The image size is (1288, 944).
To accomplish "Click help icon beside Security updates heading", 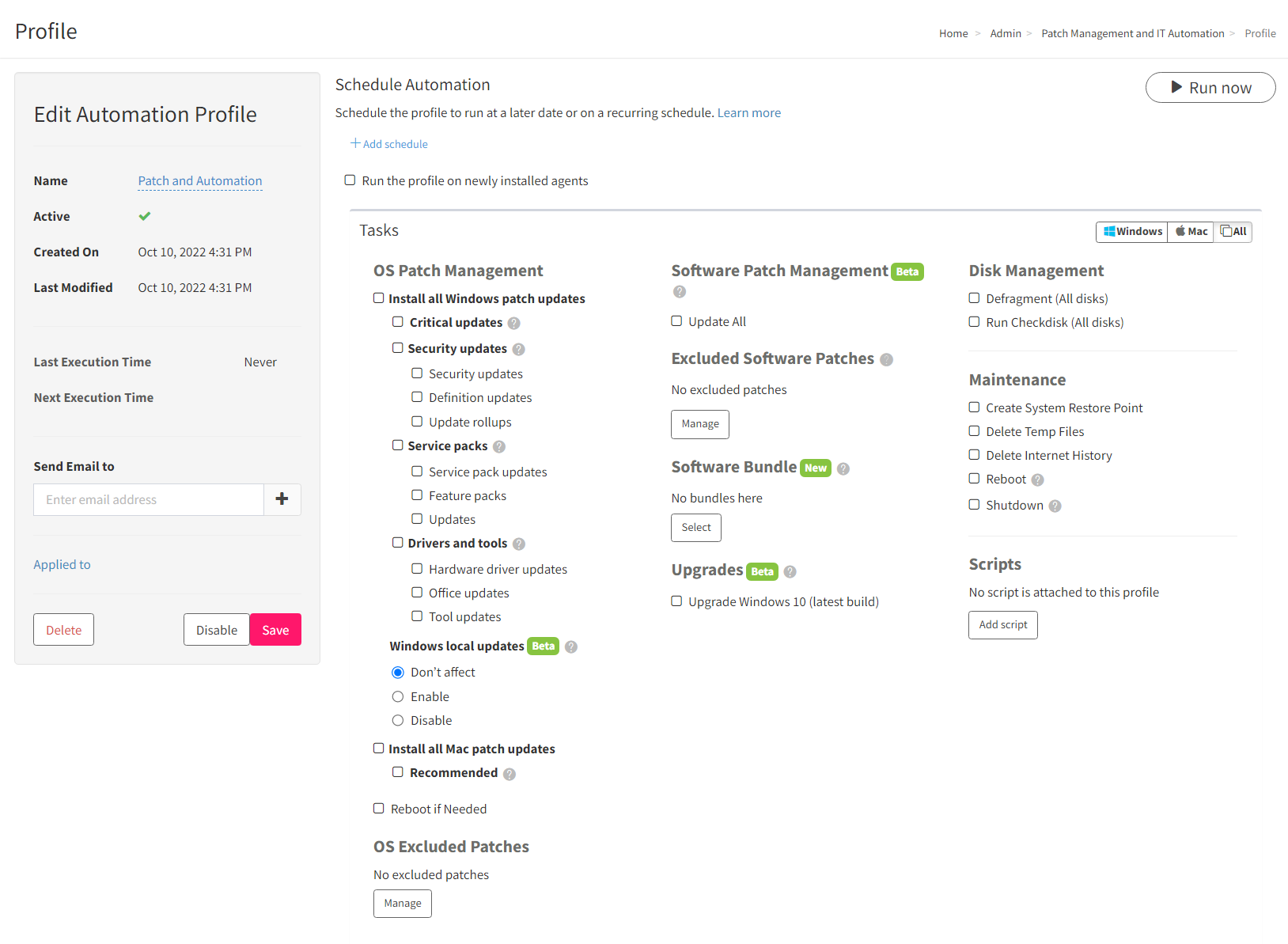I will pyautogui.click(x=519, y=349).
